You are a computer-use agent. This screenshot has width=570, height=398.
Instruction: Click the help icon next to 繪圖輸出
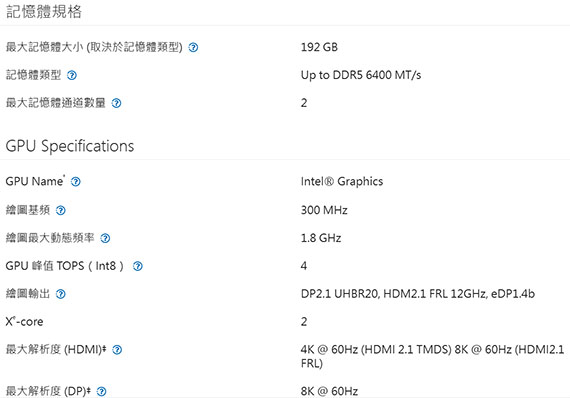(x=61, y=294)
